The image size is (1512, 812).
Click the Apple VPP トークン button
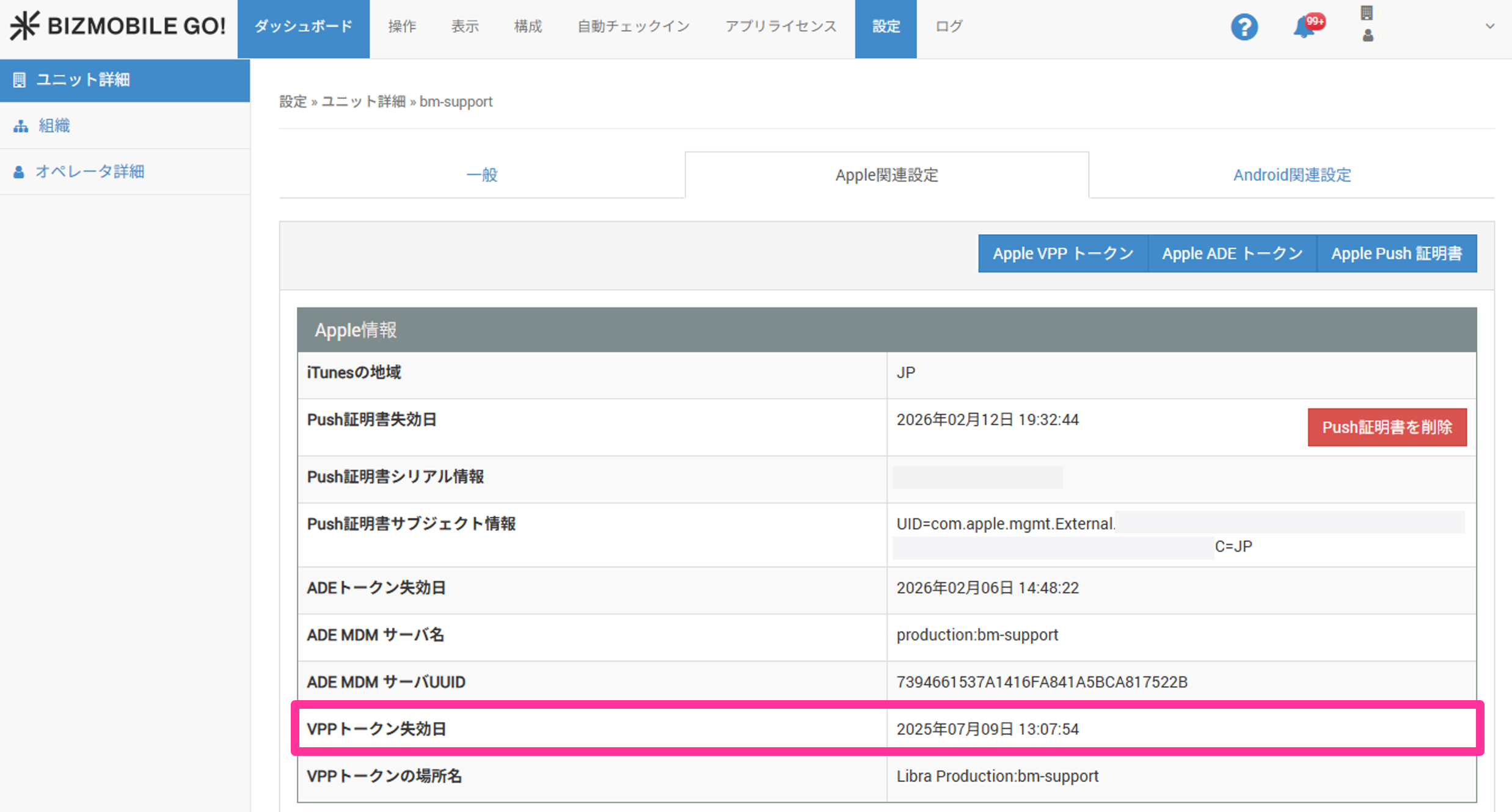coord(1062,254)
